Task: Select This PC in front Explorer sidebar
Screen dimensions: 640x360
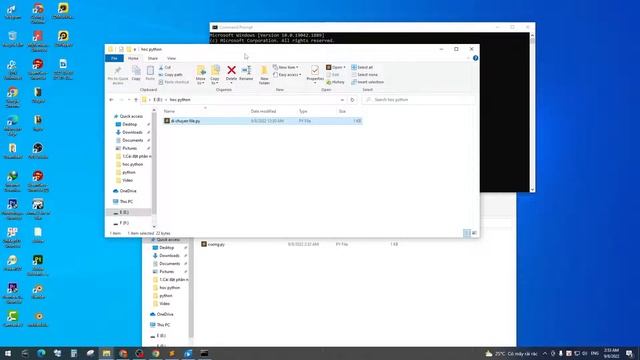Action: point(123,201)
